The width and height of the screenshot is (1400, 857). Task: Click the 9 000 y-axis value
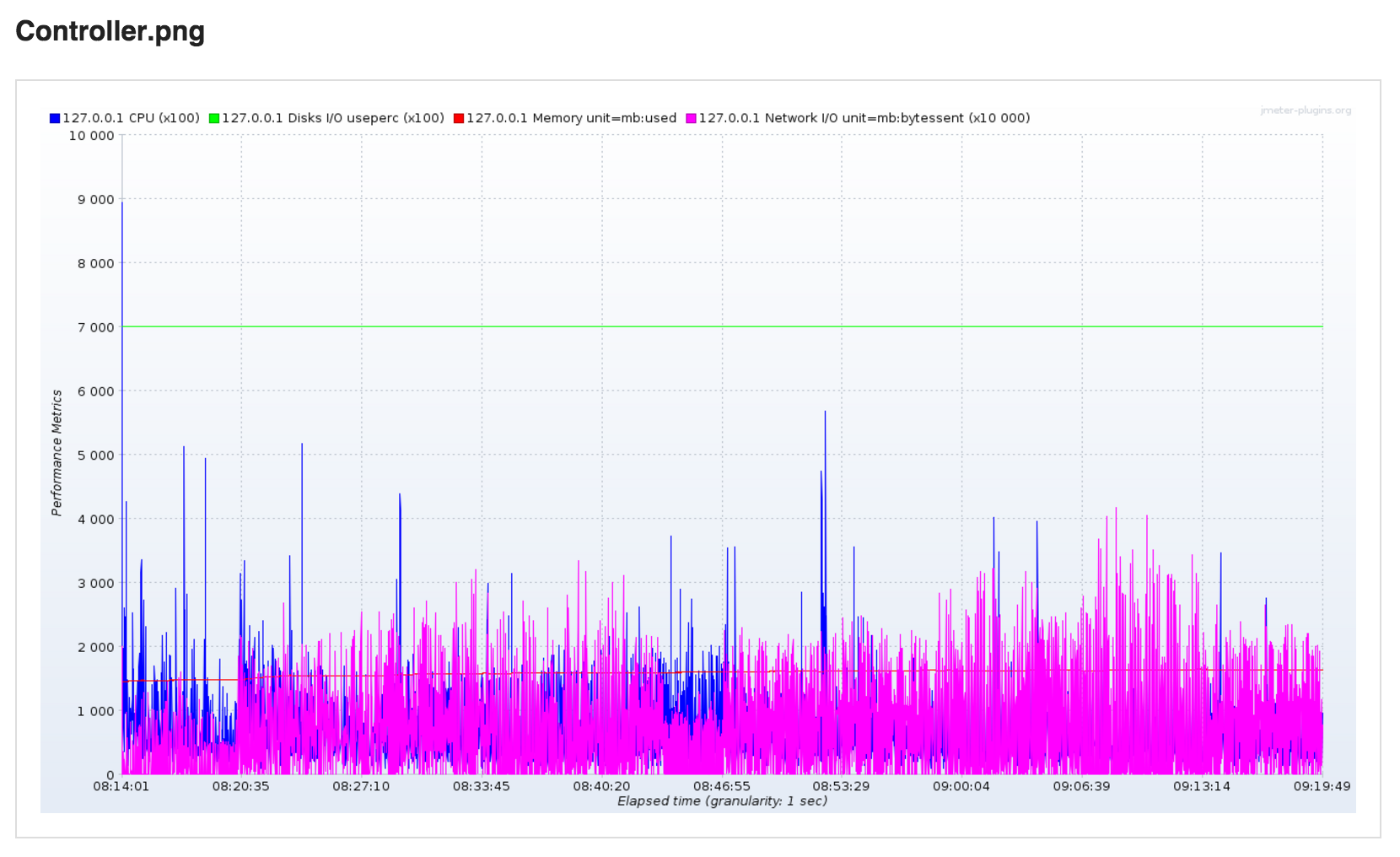pyautogui.click(x=95, y=200)
